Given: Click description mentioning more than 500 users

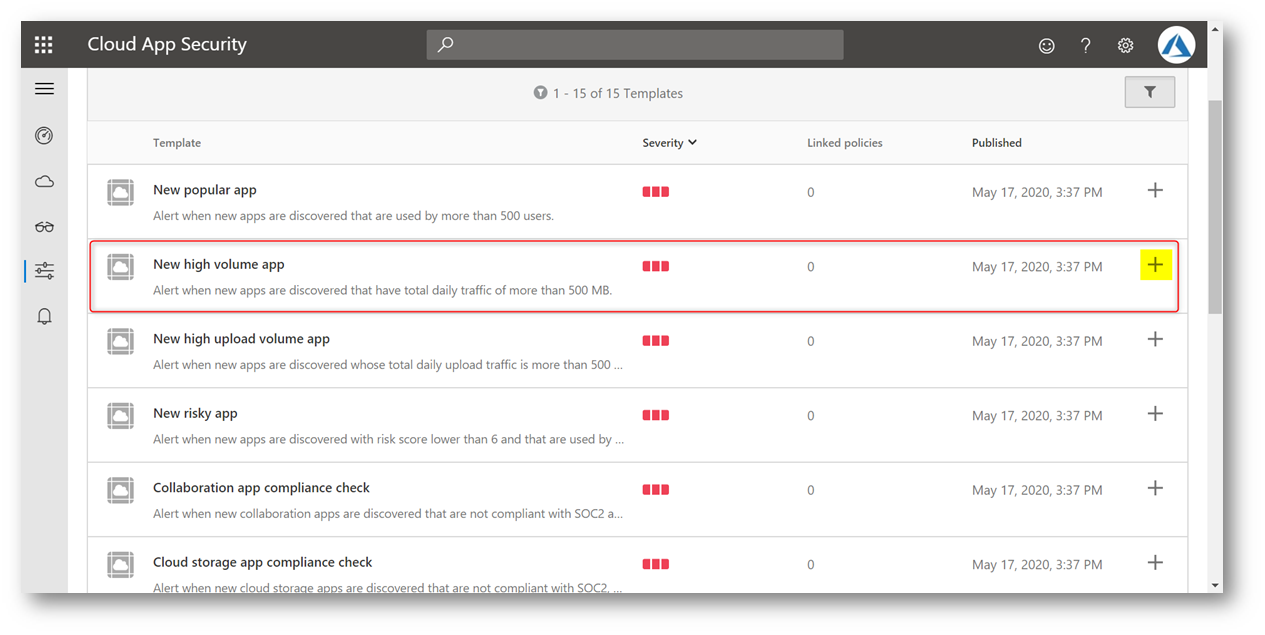Looking at the screenshot, I should pos(353,216).
